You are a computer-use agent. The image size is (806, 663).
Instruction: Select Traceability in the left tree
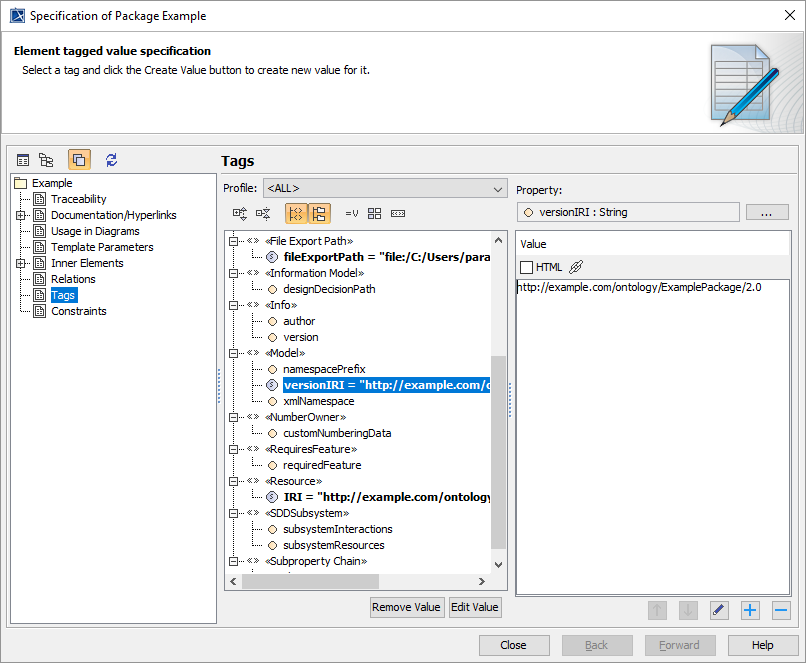(78, 199)
